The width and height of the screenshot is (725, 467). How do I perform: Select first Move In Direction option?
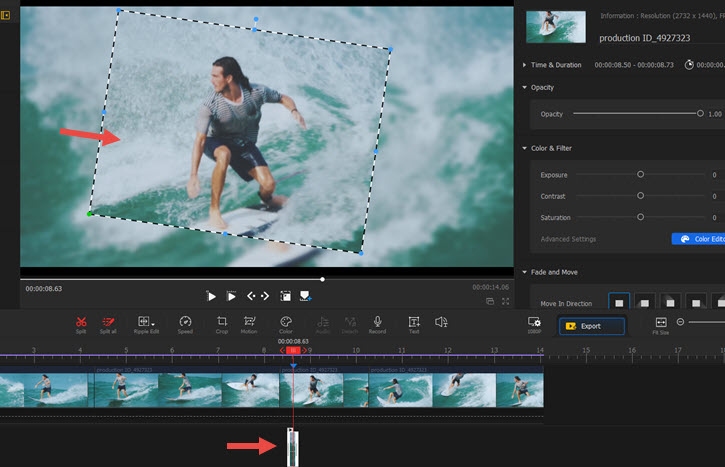coord(620,302)
